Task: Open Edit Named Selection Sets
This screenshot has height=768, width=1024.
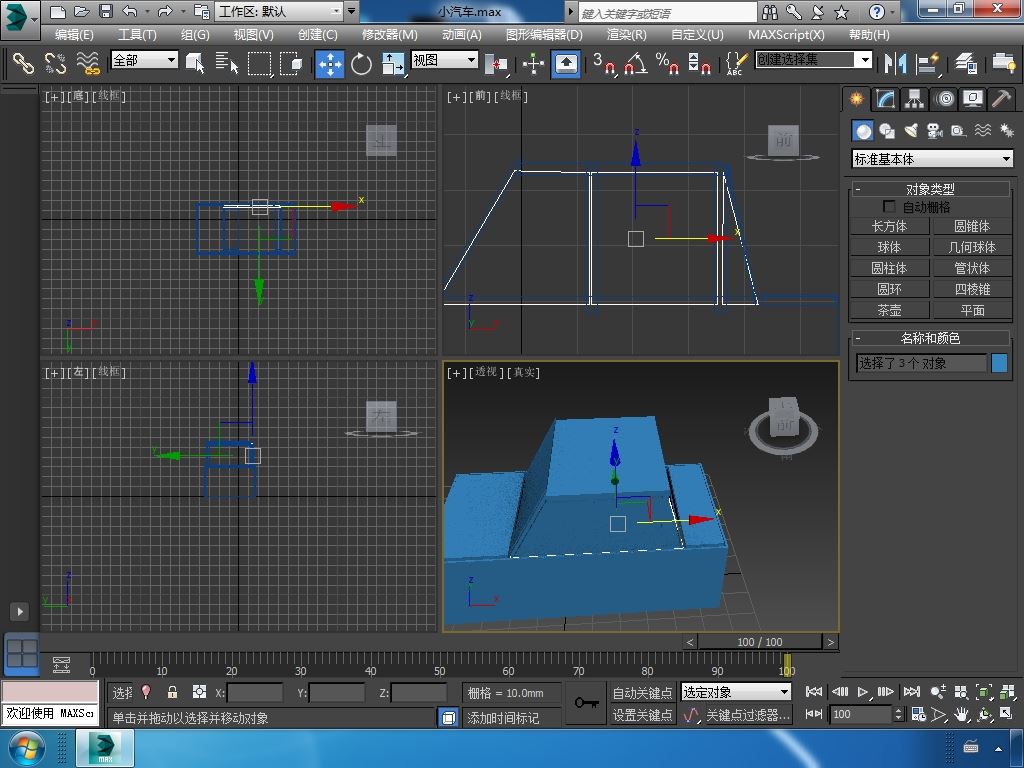Action: pyautogui.click(x=736, y=63)
